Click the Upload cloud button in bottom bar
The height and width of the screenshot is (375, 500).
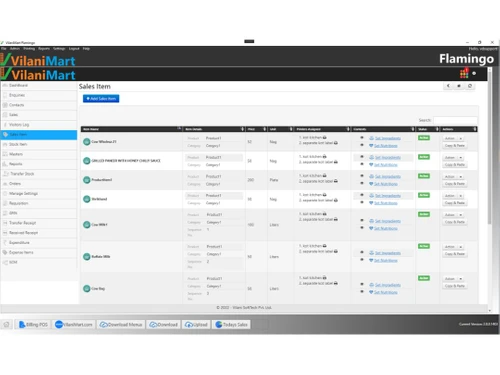196,324
